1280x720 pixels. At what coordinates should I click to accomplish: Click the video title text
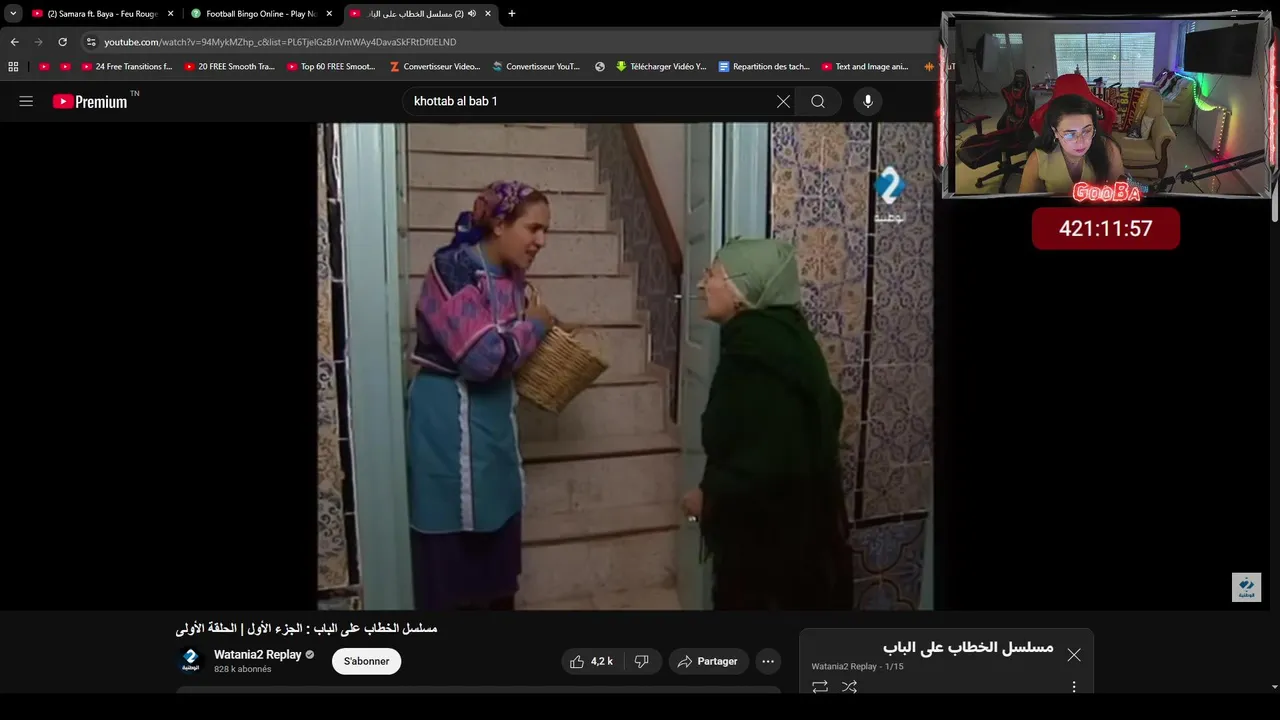click(x=306, y=628)
